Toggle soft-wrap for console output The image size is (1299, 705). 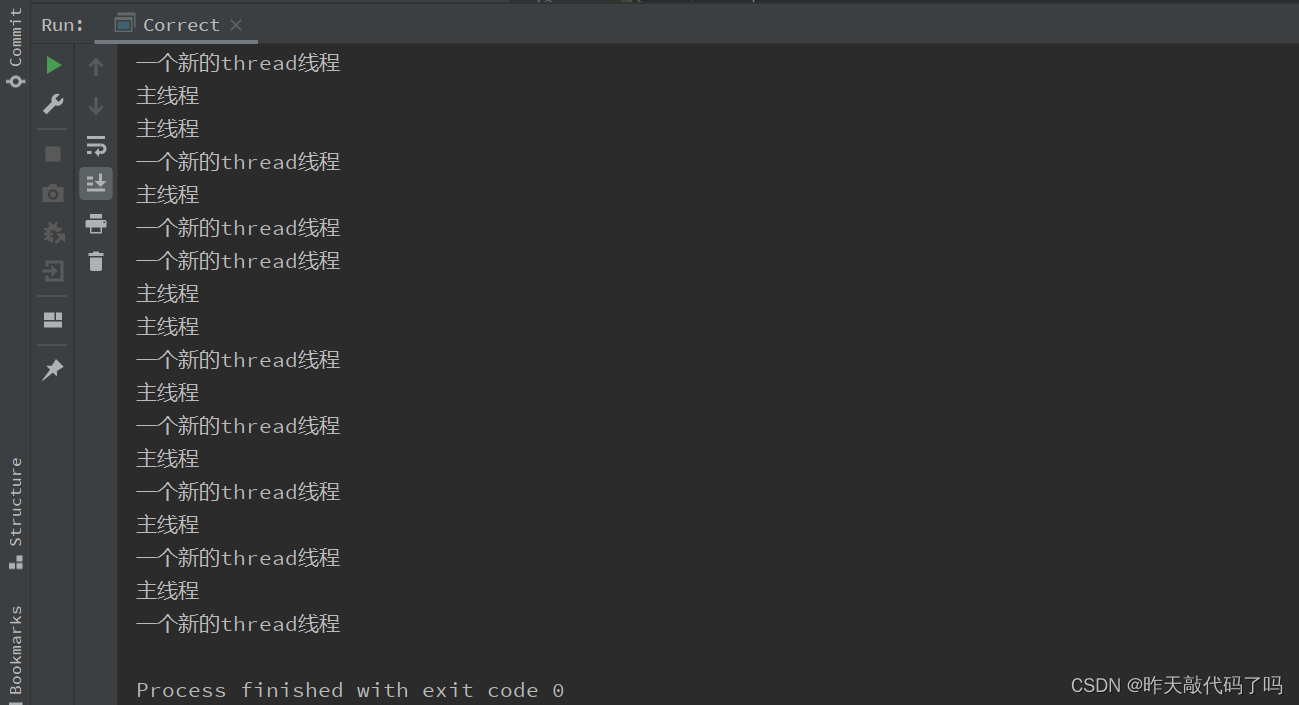pos(96,145)
